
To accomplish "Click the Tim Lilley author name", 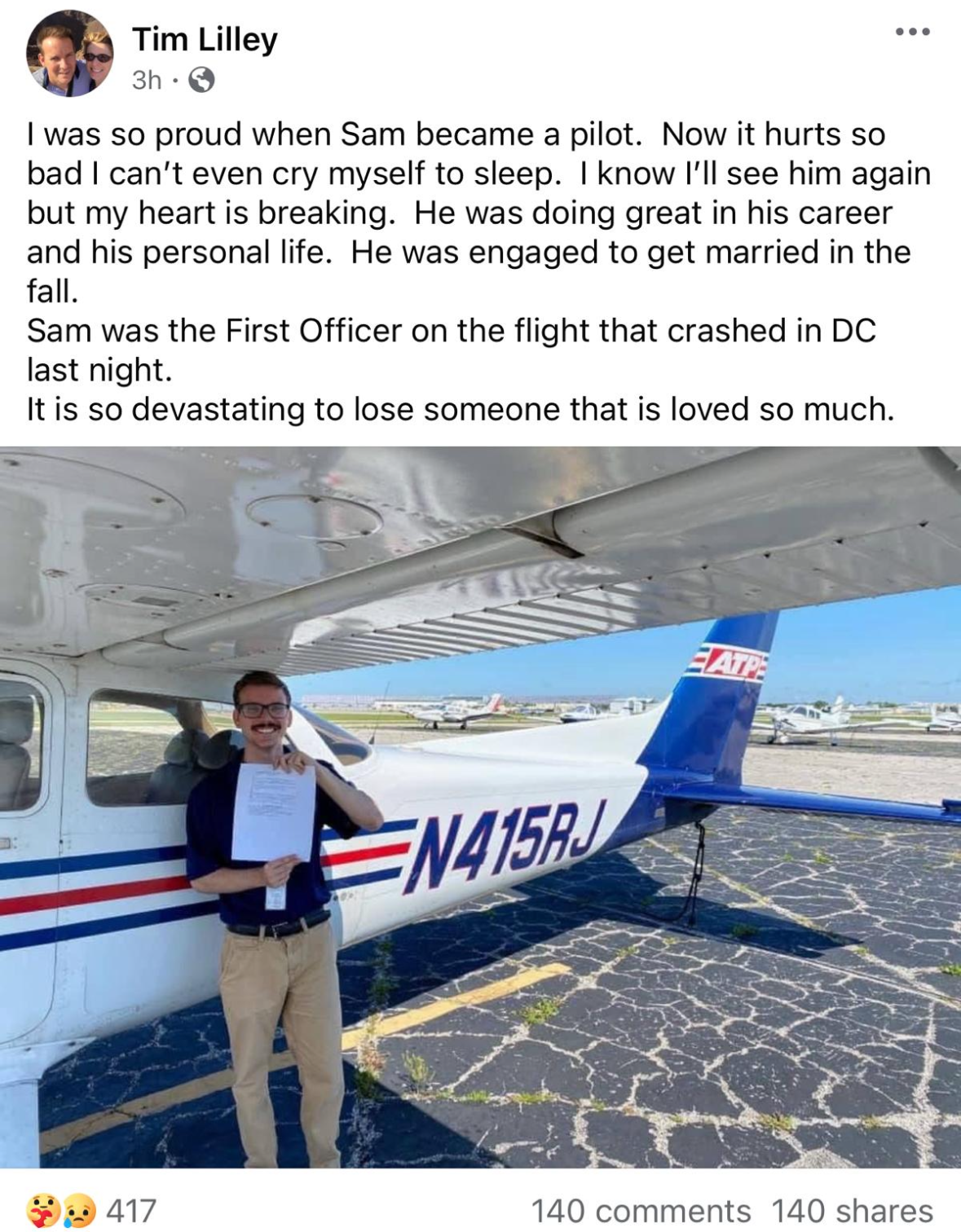I will (205, 39).
